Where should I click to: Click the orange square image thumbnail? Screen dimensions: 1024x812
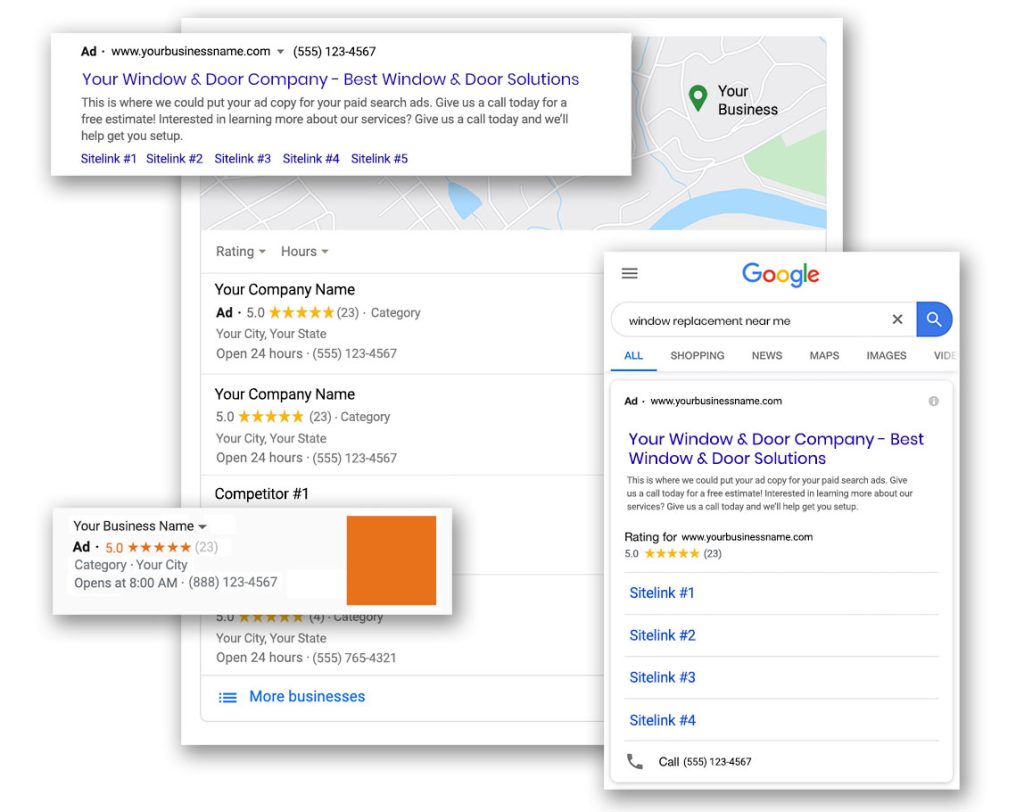pos(391,560)
